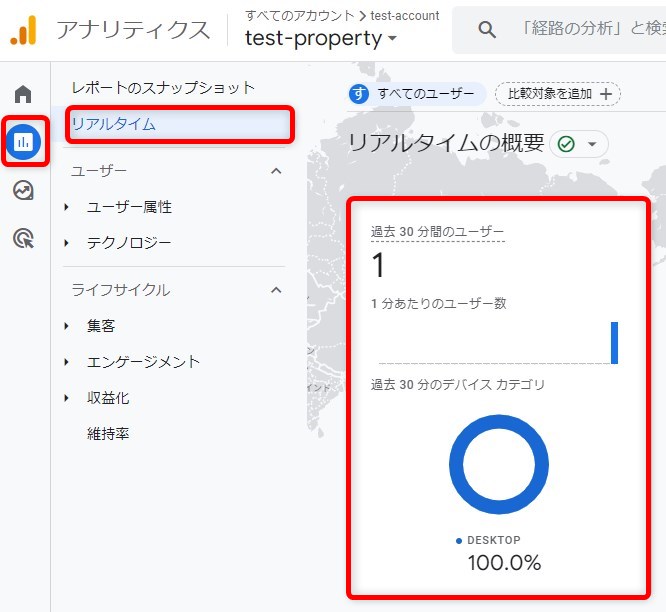Open the Reports bar chart icon

coord(23,143)
